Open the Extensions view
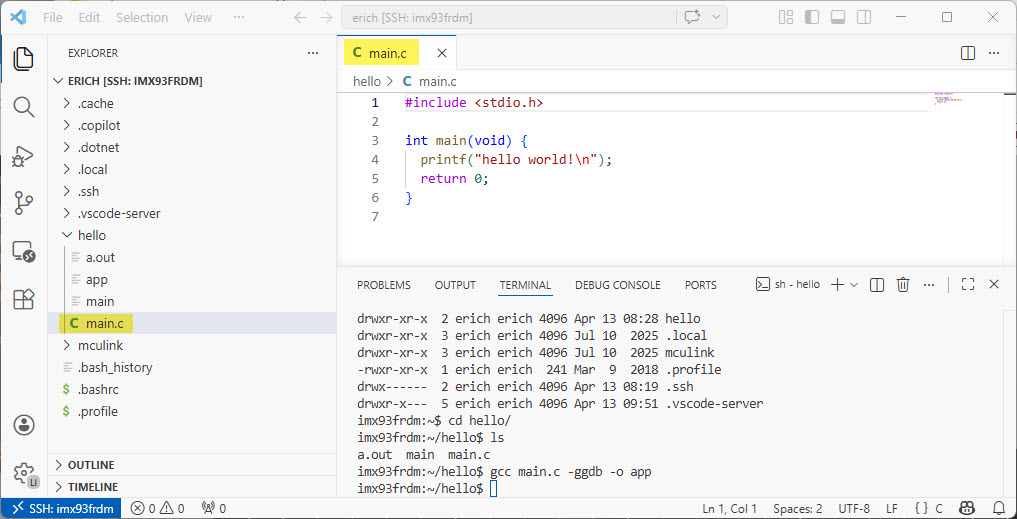The height and width of the screenshot is (519, 1017). click(23, 299)
